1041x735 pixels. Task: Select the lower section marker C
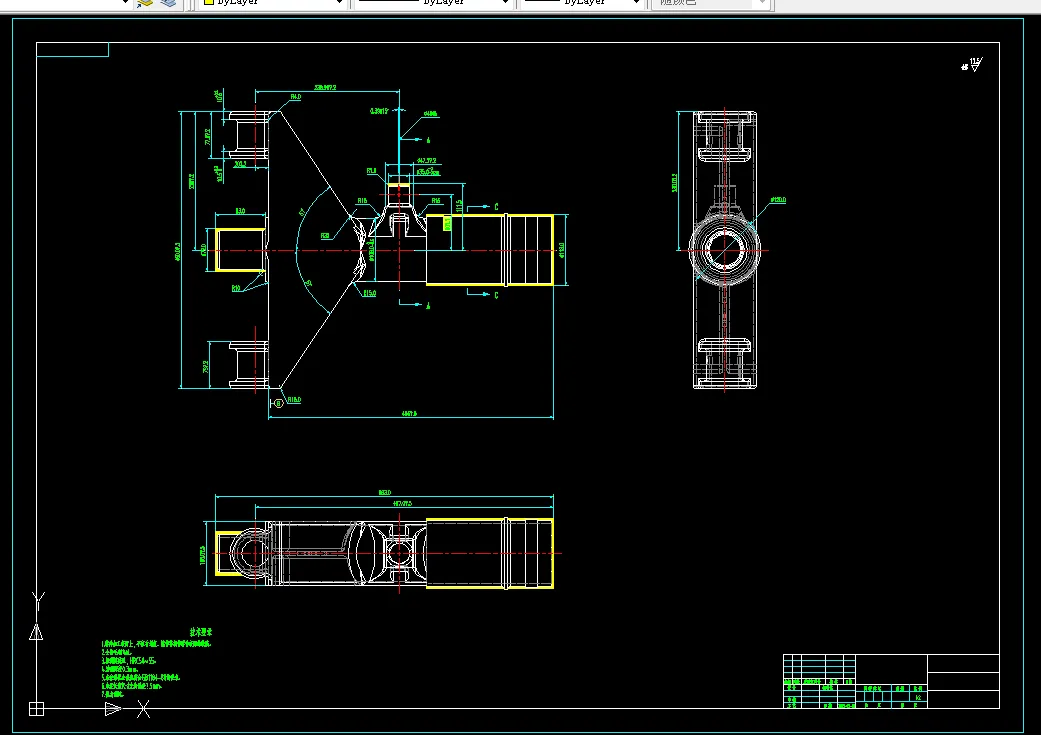point(496,295)
